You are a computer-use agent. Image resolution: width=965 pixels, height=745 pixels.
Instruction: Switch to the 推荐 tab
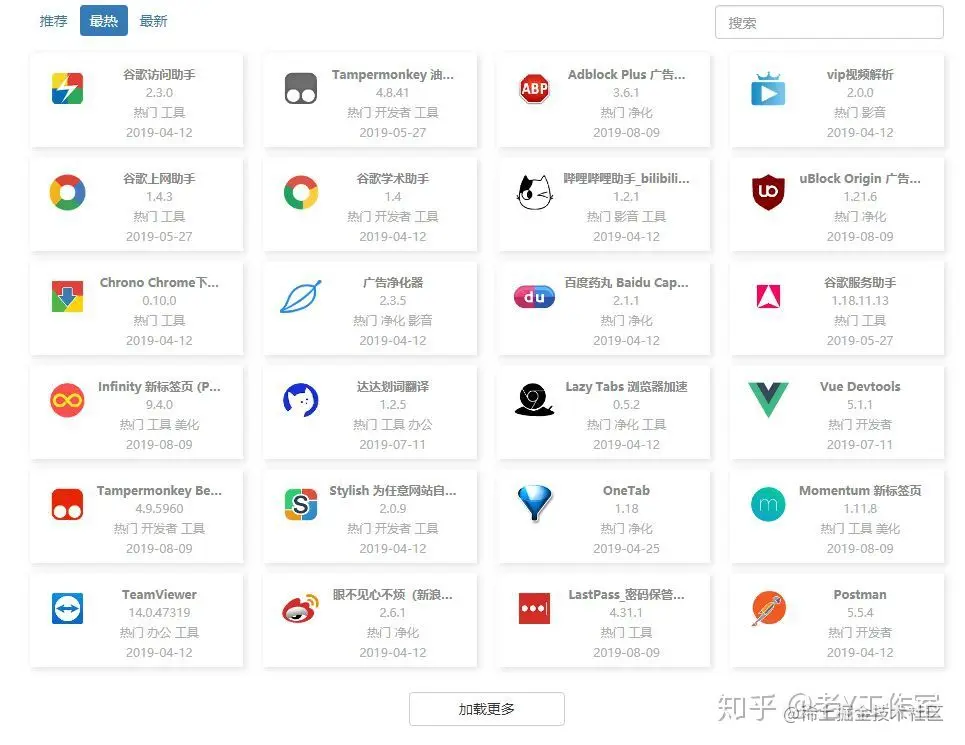coord(54,21)
